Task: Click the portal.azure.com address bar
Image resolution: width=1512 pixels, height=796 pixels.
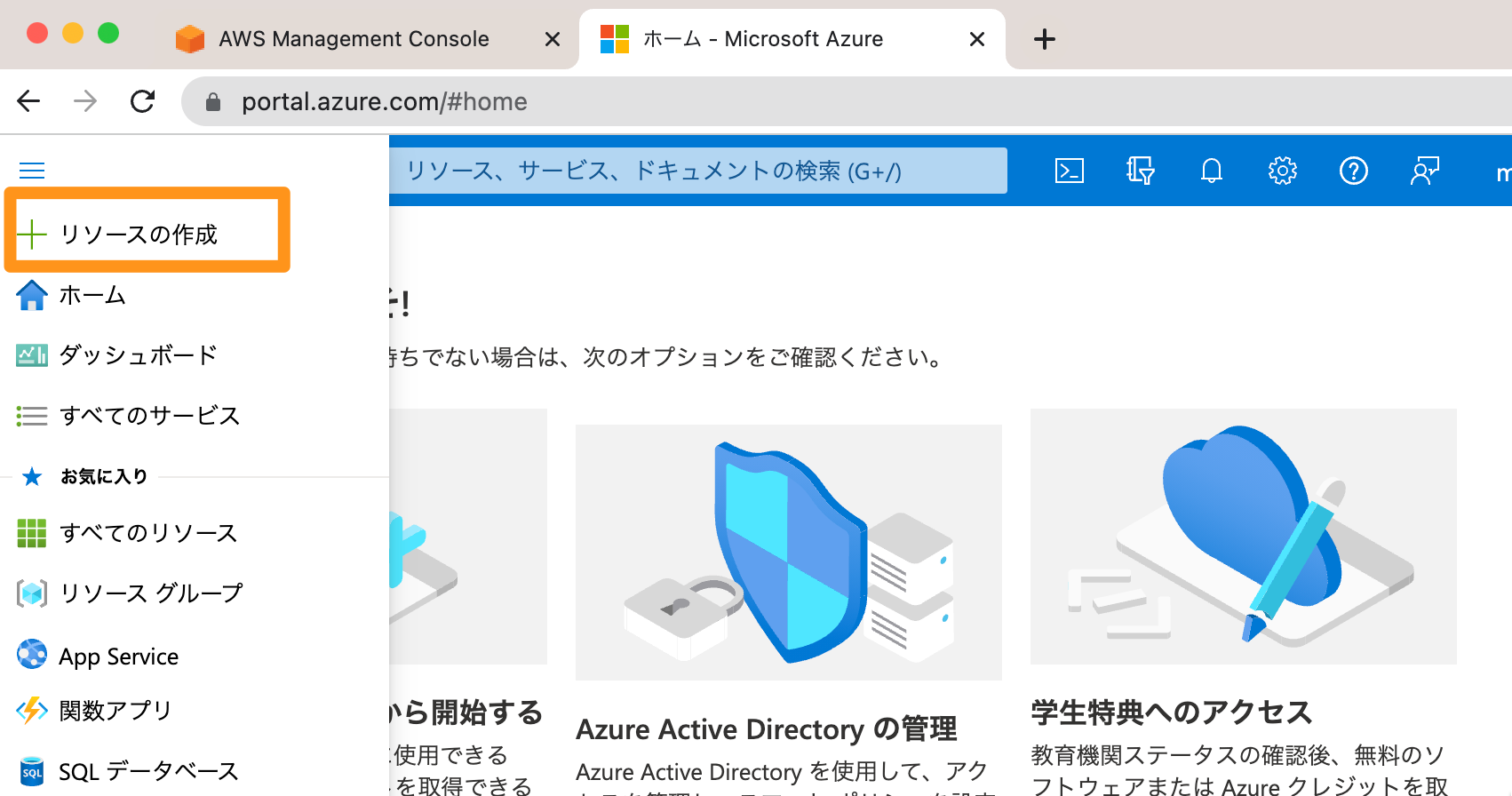Action: tap(847, 101)
